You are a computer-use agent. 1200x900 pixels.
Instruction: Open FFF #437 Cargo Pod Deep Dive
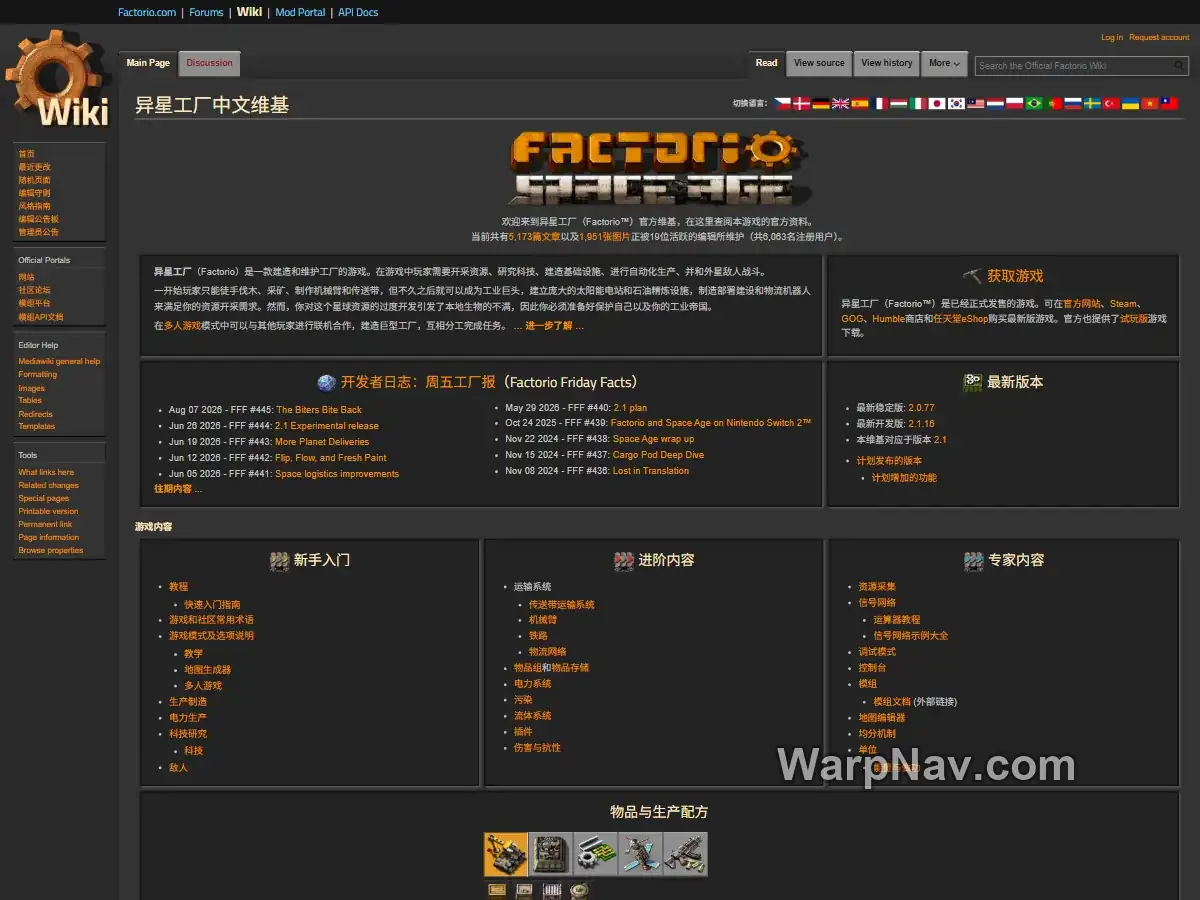click(x=658, y=455)
